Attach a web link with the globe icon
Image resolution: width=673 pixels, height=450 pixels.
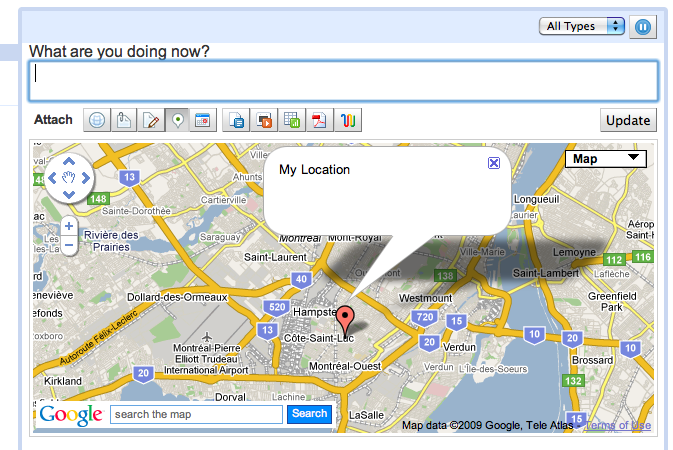coord(97,120)
